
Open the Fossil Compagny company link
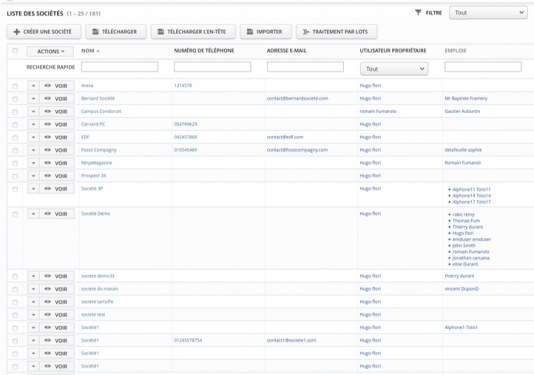pyautogui.click(x=99, y=150)
